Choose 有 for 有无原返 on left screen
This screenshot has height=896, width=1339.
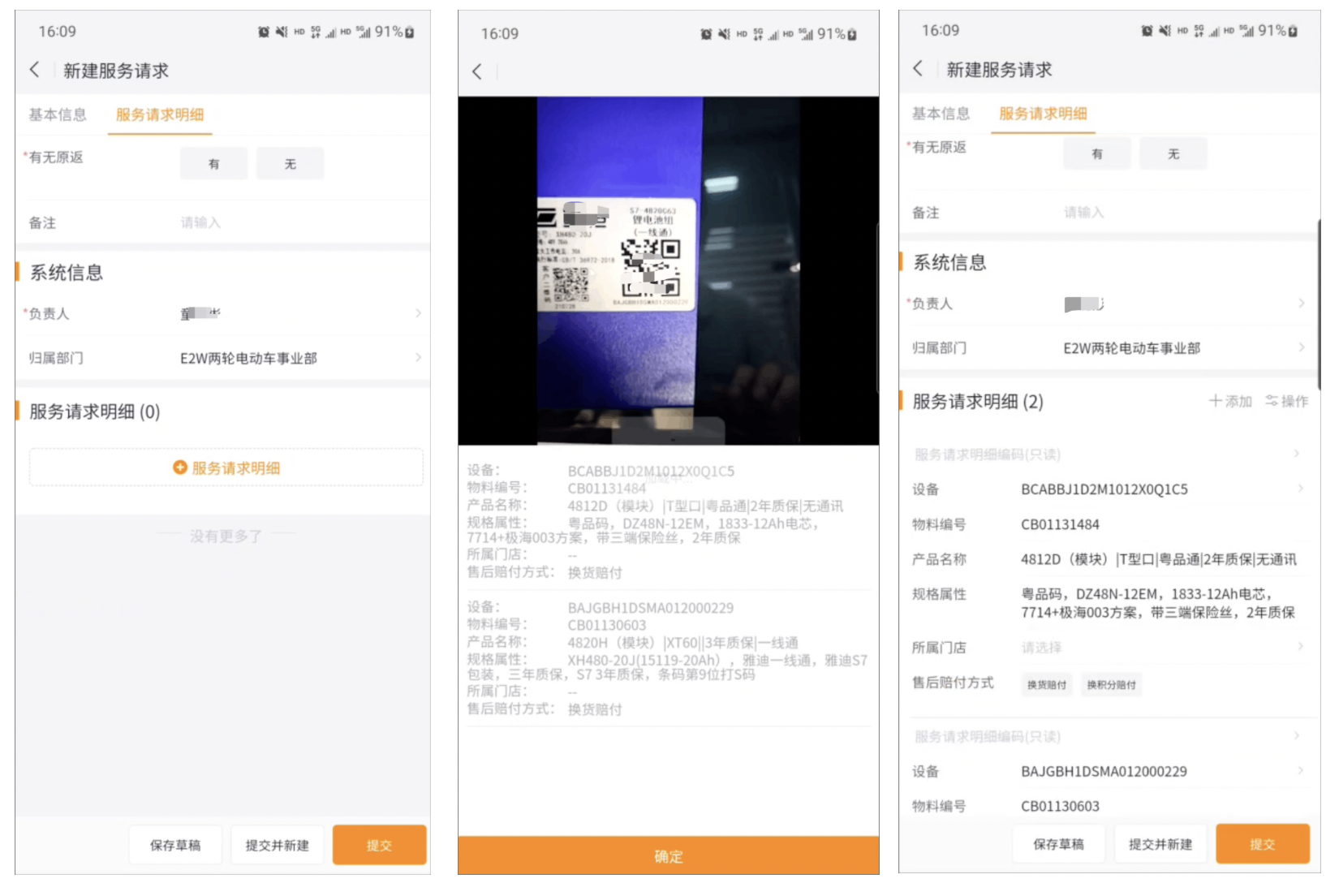(214, 164)
